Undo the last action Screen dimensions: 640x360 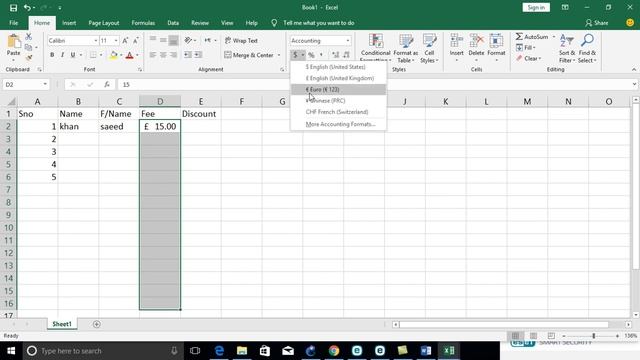pyautogui.click(x=27, y=7)
